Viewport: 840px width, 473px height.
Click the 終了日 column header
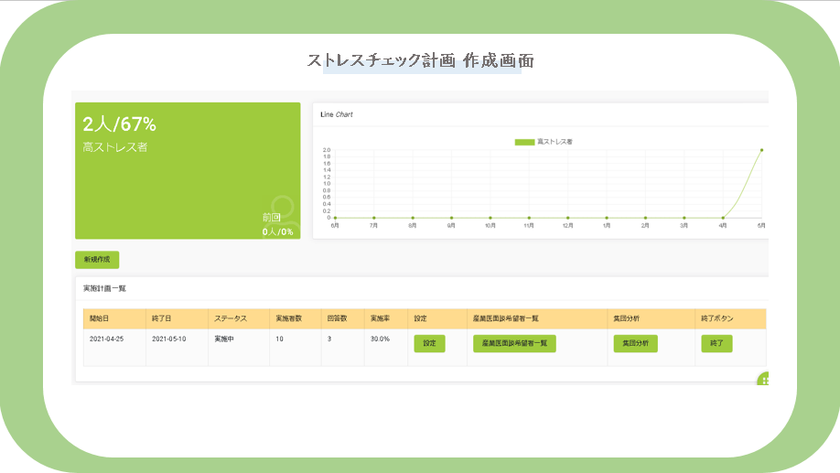click(162, 318)
